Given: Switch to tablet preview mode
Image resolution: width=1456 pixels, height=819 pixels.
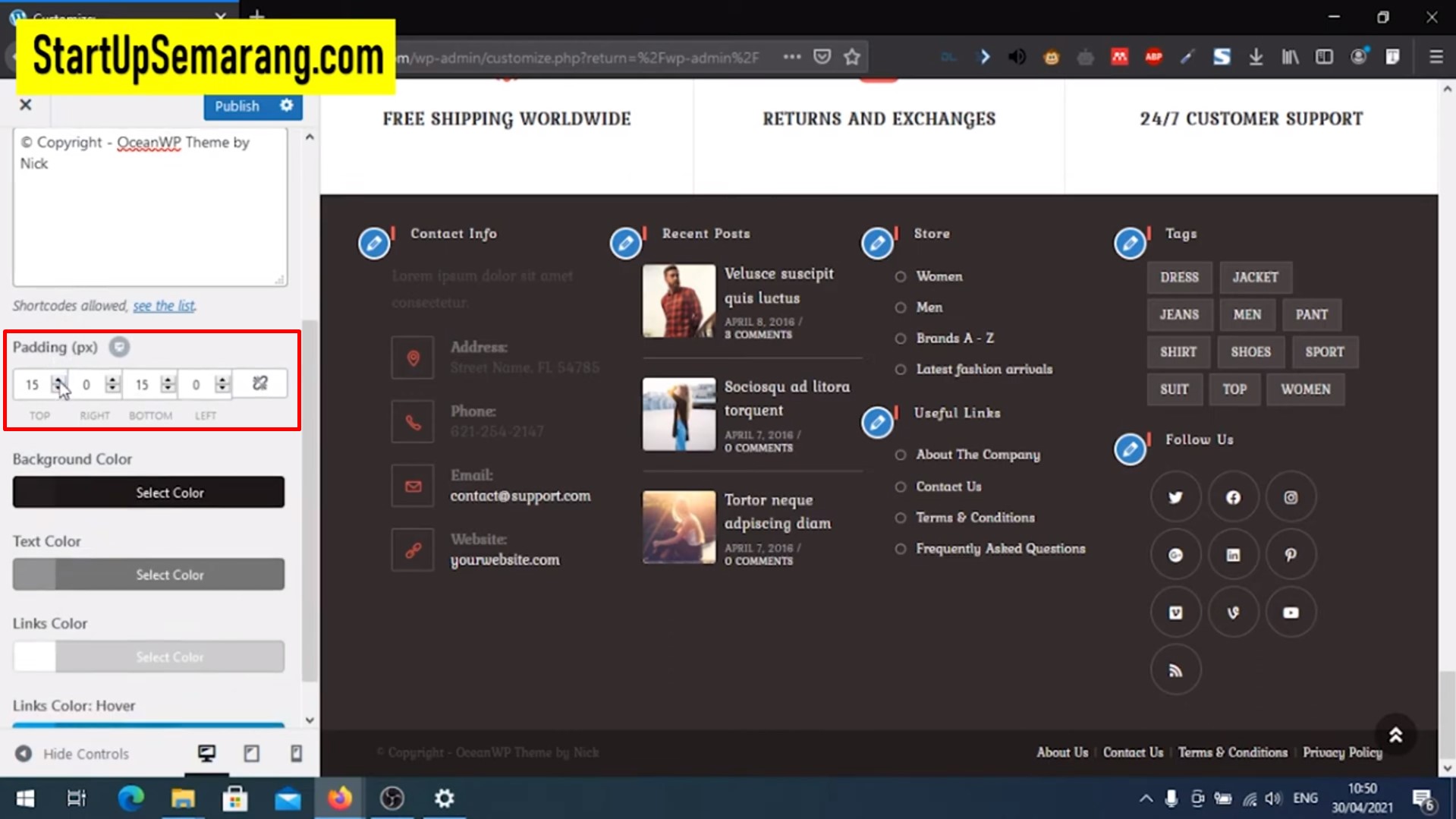Looking at the screenshot, I should coord(252,753).
